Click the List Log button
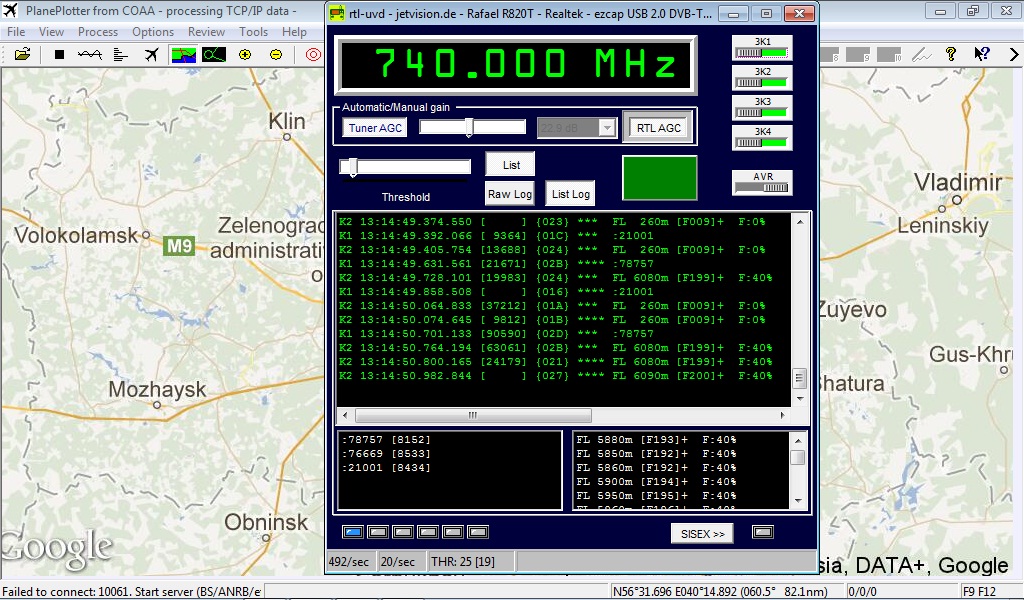 [x=570, y=194]
